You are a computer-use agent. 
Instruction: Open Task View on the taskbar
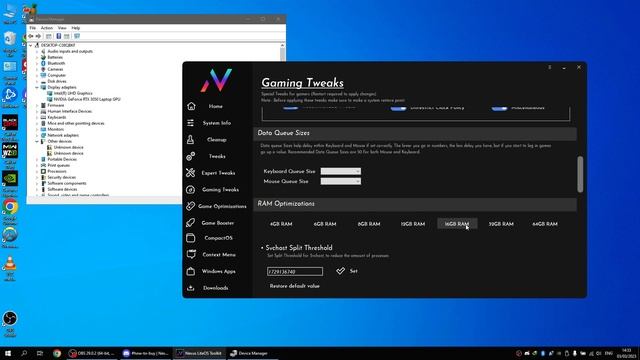[x=40, y=353]
